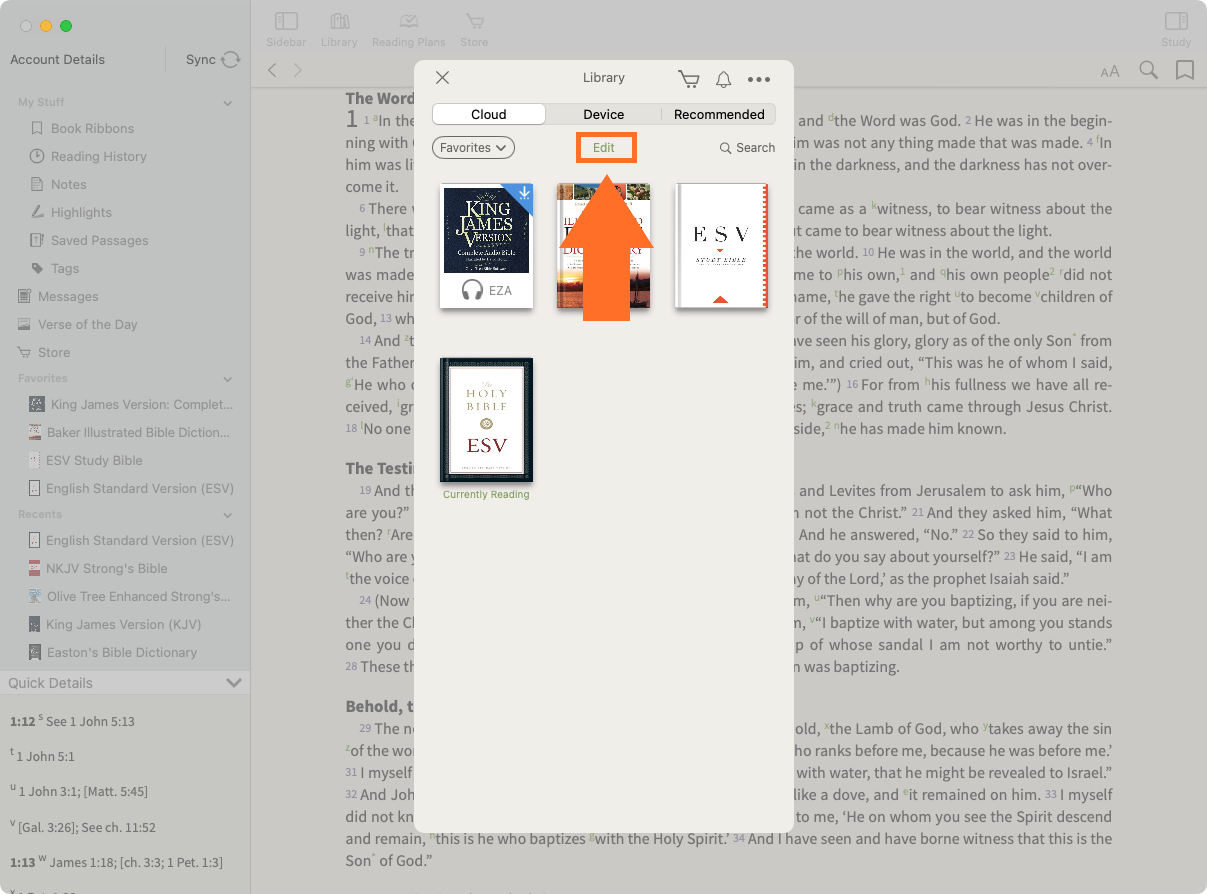The image size is (1207, 894).
Task: Click the Edit button in Library
Action: tap(603, 148)
